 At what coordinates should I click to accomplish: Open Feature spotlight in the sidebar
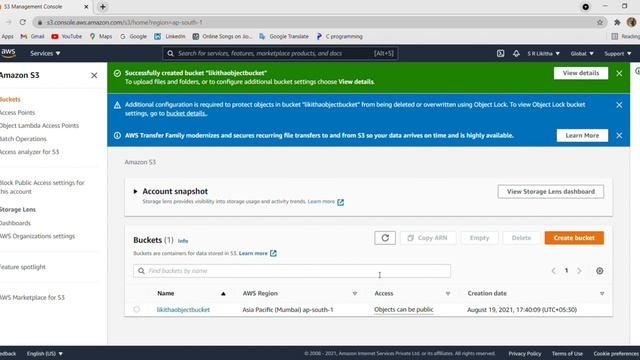(23, 267)
